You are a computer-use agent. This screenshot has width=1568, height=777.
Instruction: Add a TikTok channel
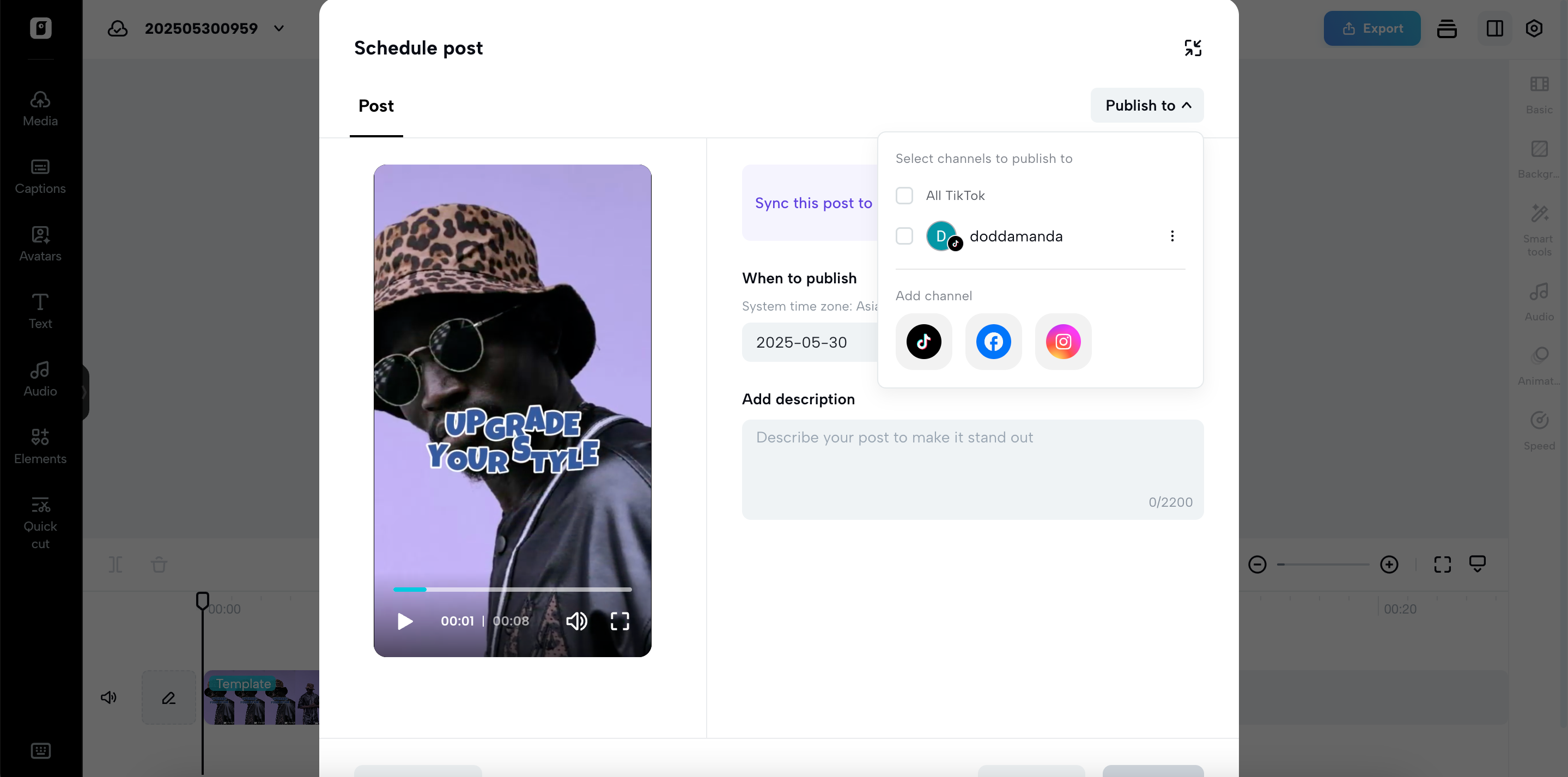(923, 342)
